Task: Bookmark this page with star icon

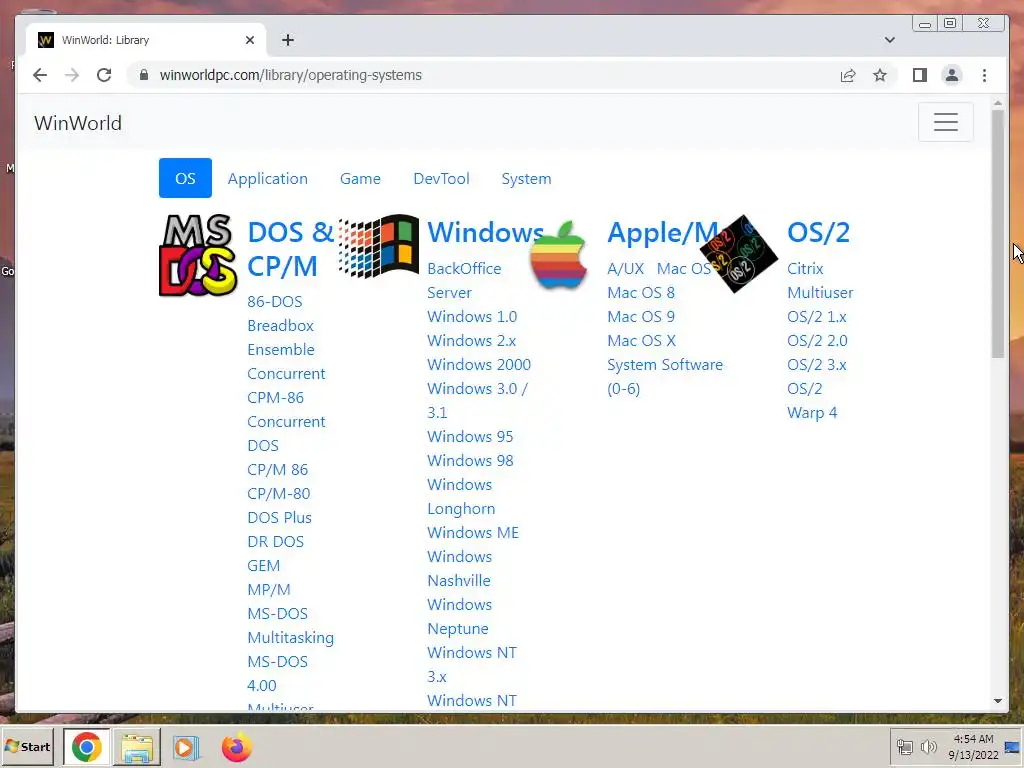Action: point(880,75)
